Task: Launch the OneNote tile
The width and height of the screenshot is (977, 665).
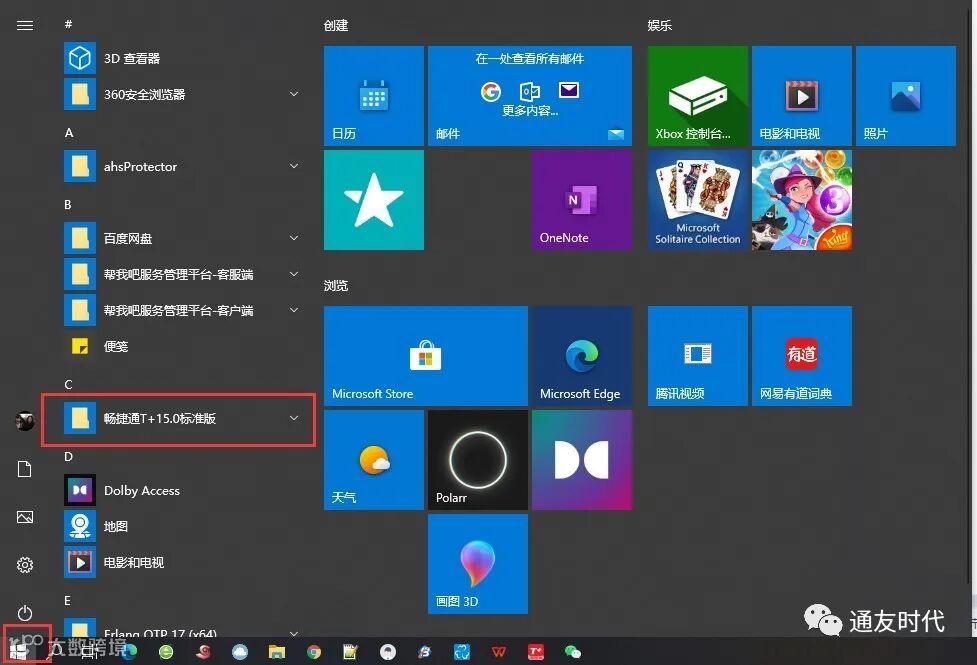Action: [x=582, y=200]
